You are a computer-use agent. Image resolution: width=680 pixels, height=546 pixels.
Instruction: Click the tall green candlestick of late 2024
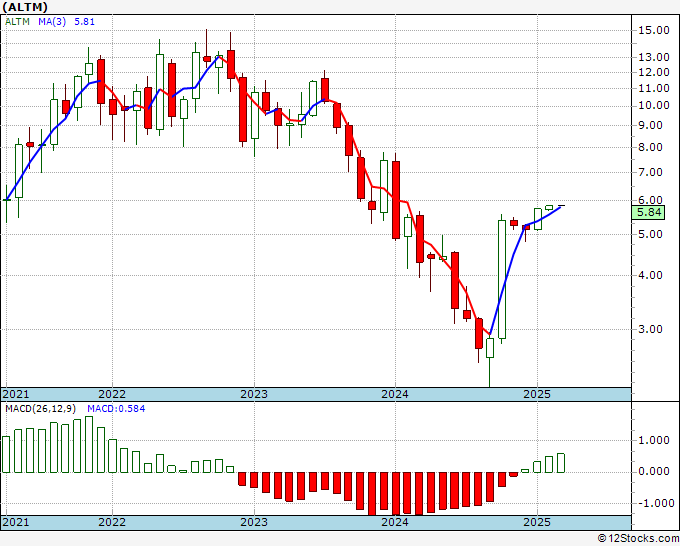(502, 279)
